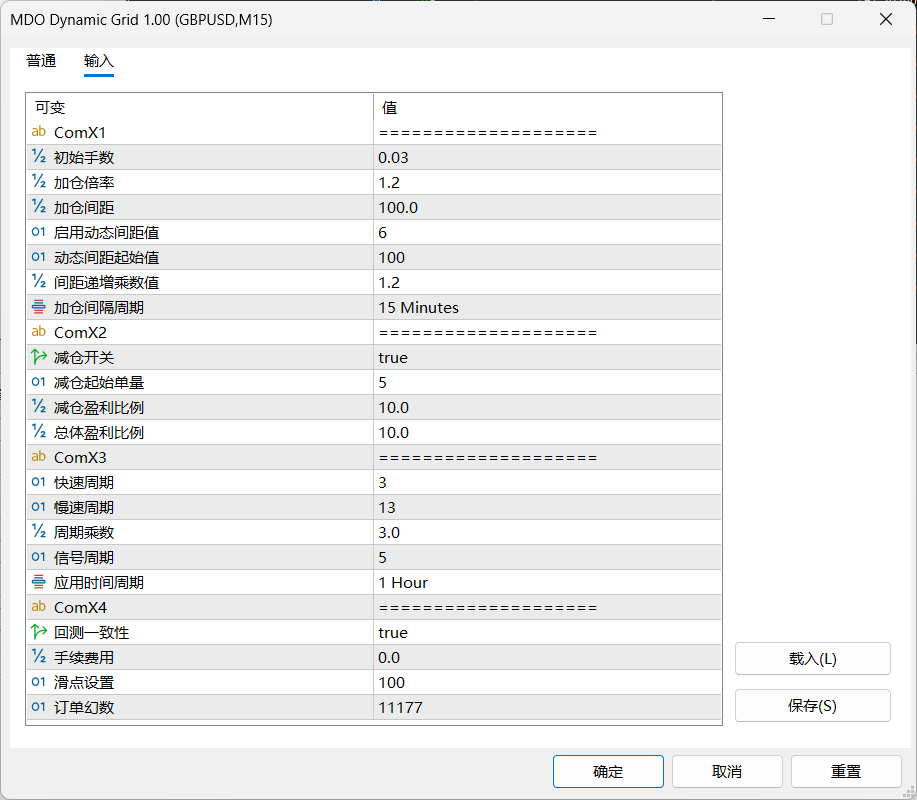Click the ½ icon next to 周期乘数

(x=39, y=532)
